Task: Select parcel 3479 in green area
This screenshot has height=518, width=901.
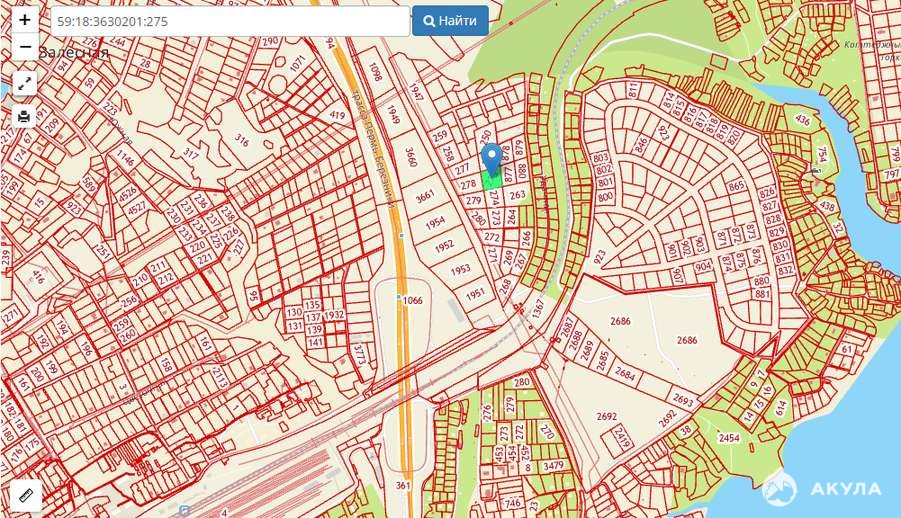Action: tap(553, 466)
